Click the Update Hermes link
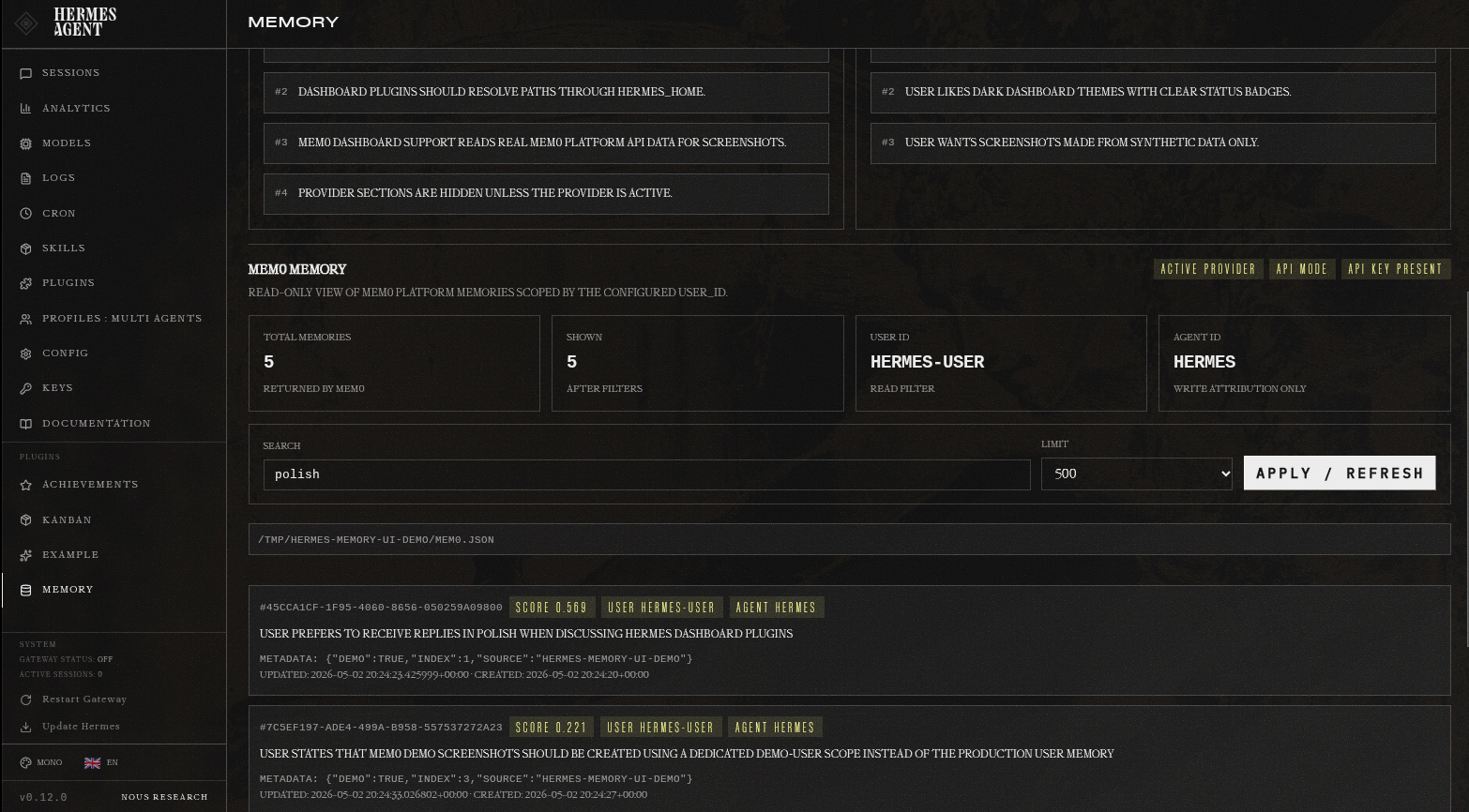The image size is (1469, 812). pos(81,727)
